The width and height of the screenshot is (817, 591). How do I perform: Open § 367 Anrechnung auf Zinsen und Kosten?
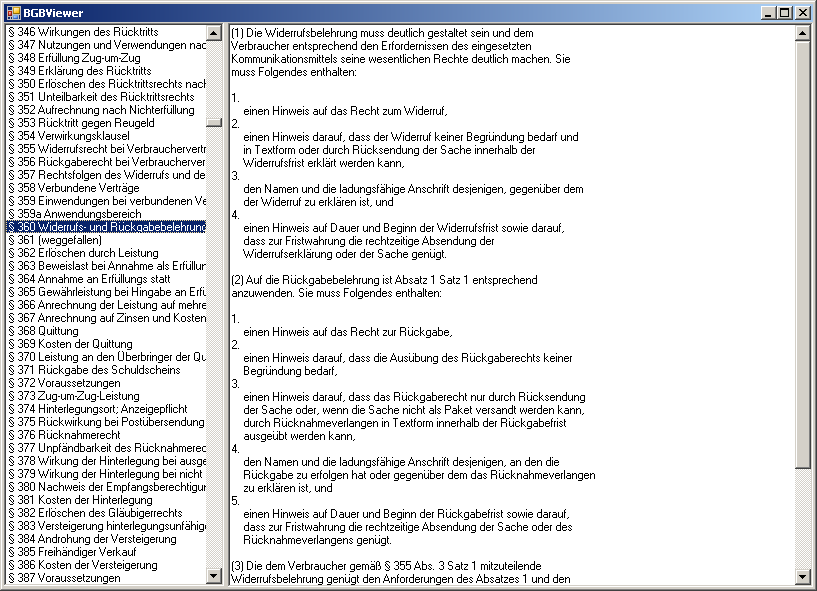point(106,318)
